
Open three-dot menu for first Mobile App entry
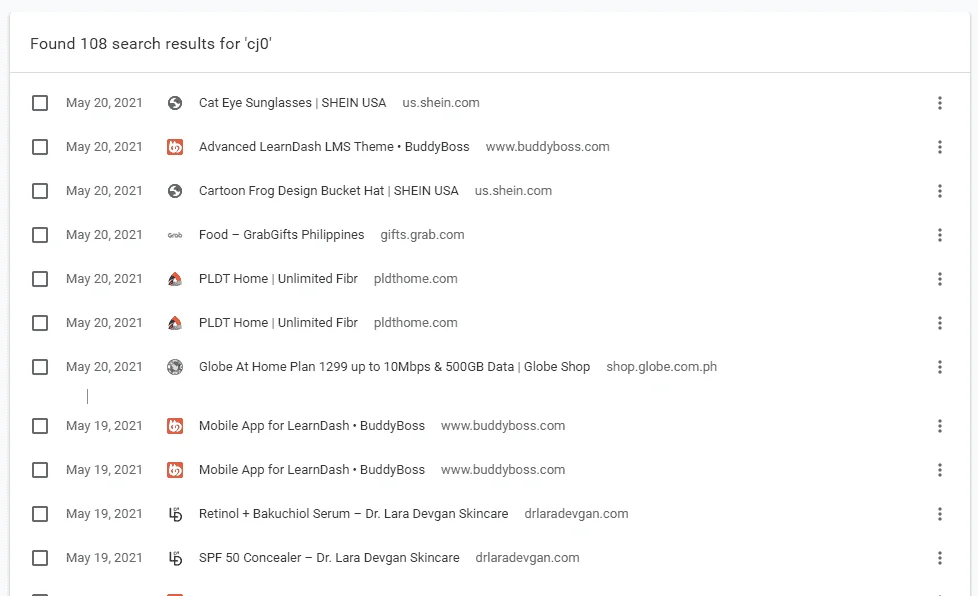tap(939, 426)
